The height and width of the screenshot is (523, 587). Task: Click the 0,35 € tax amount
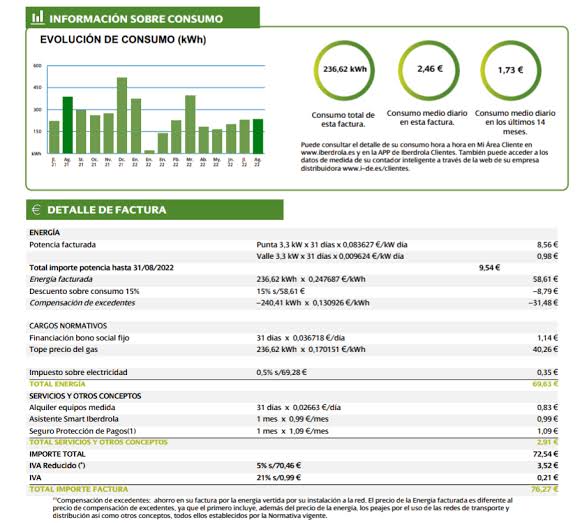tap(547, 373)
